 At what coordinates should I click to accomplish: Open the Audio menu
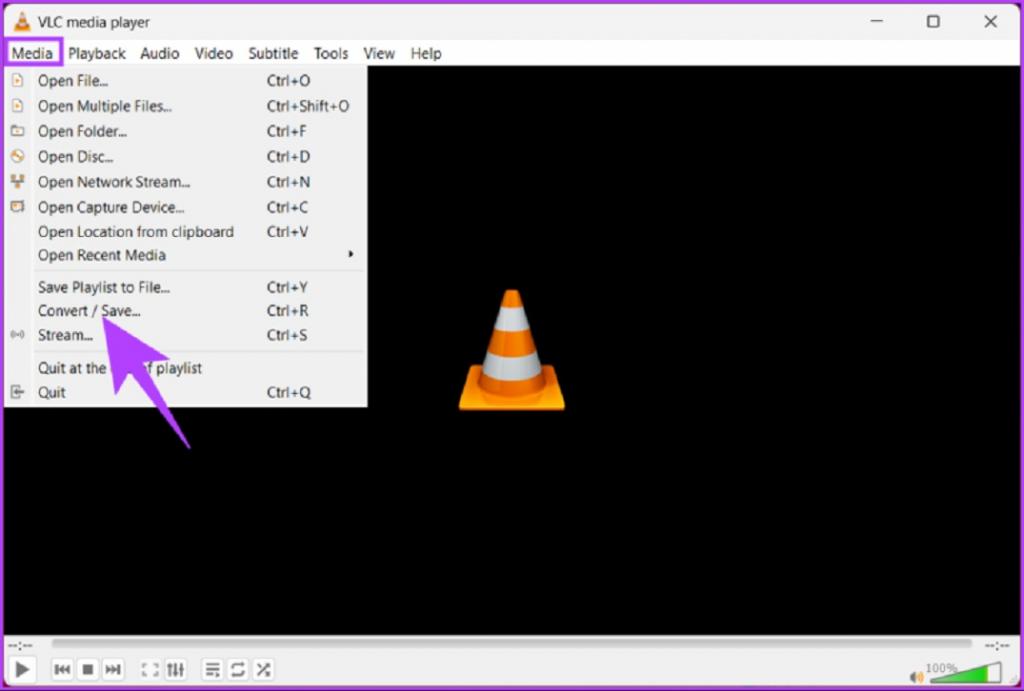[x=159, y=53]
